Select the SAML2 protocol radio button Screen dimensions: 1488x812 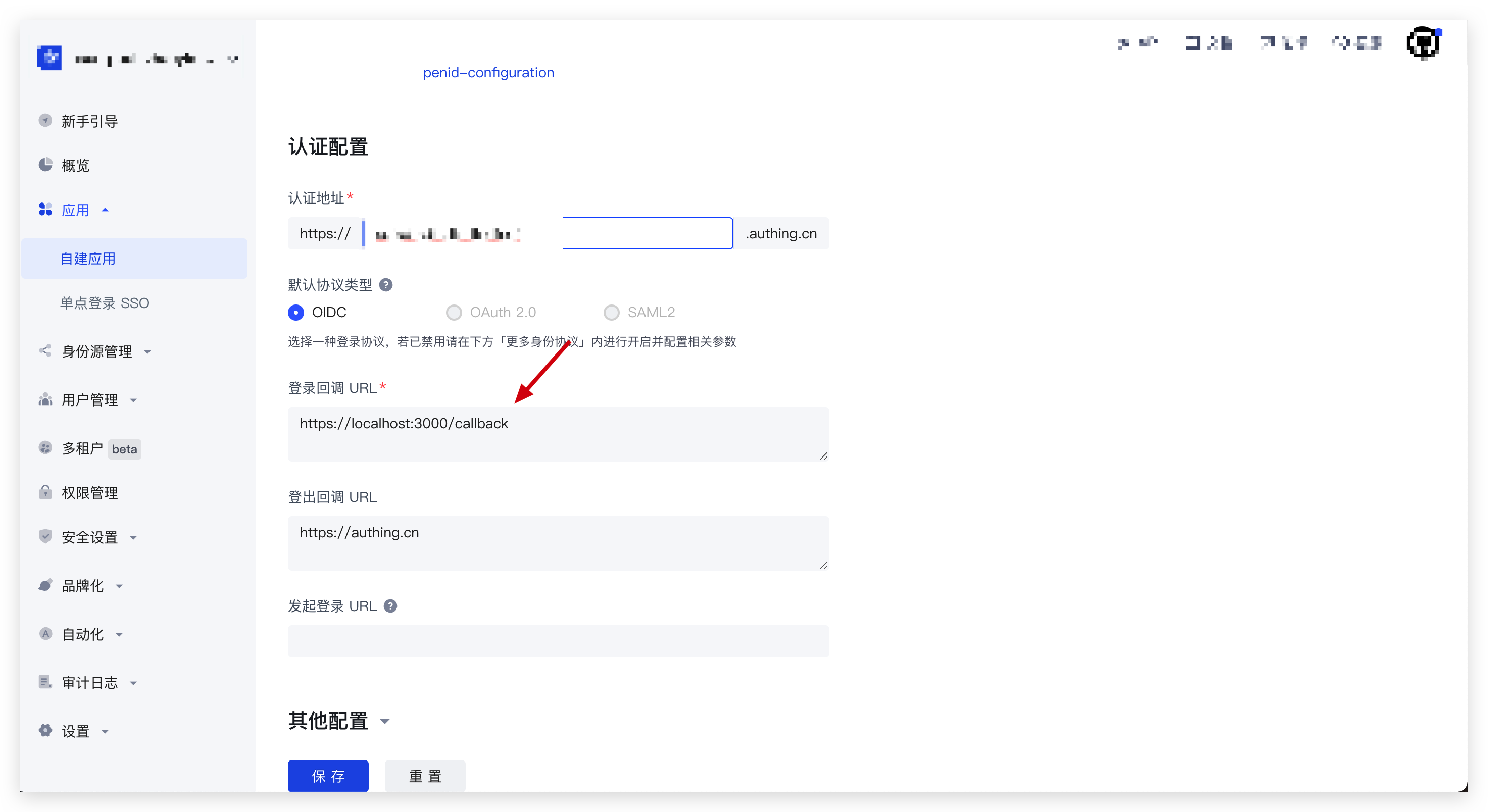[x=612, y=312]
